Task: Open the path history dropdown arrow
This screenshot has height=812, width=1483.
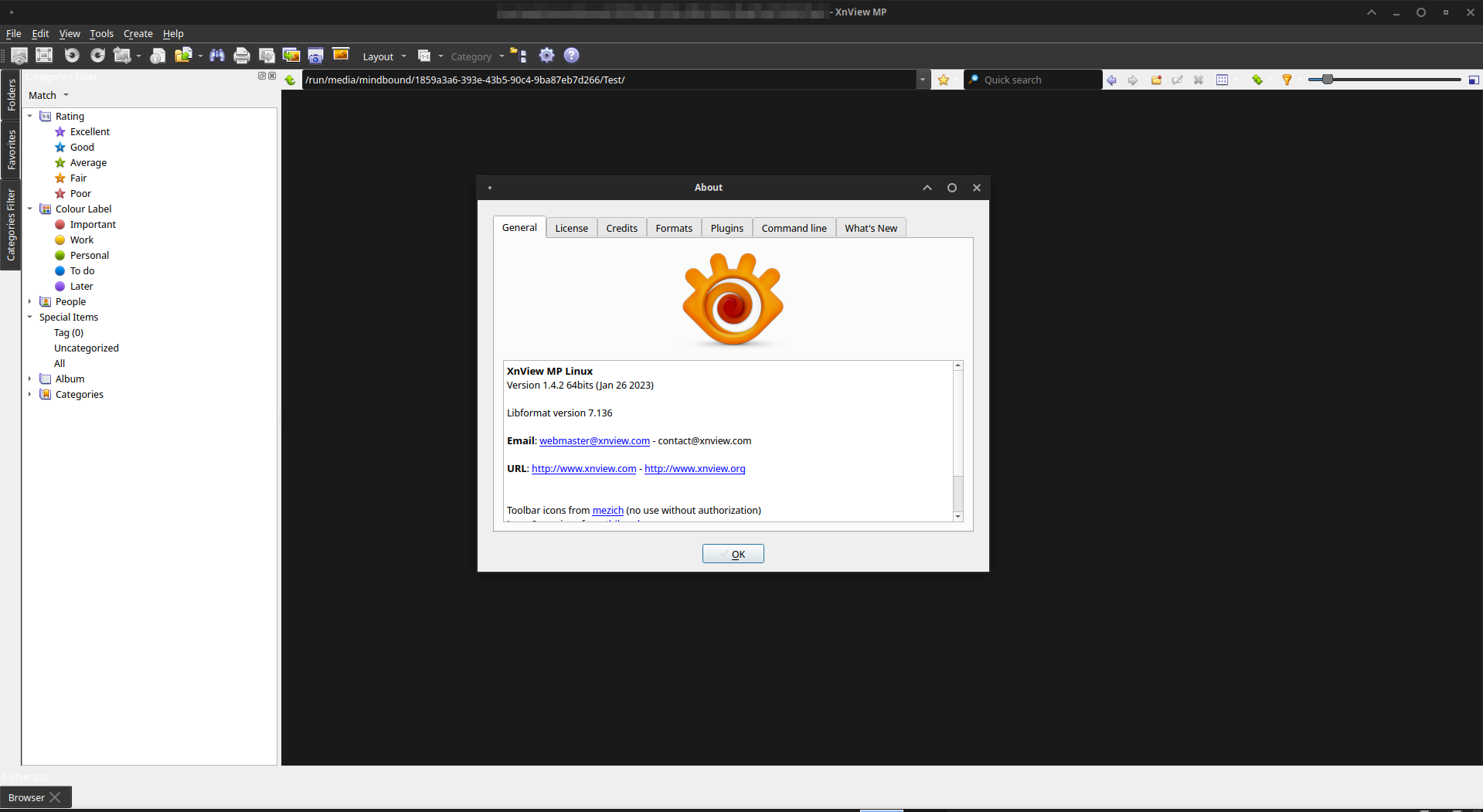Action: click(x=923, y=80)
